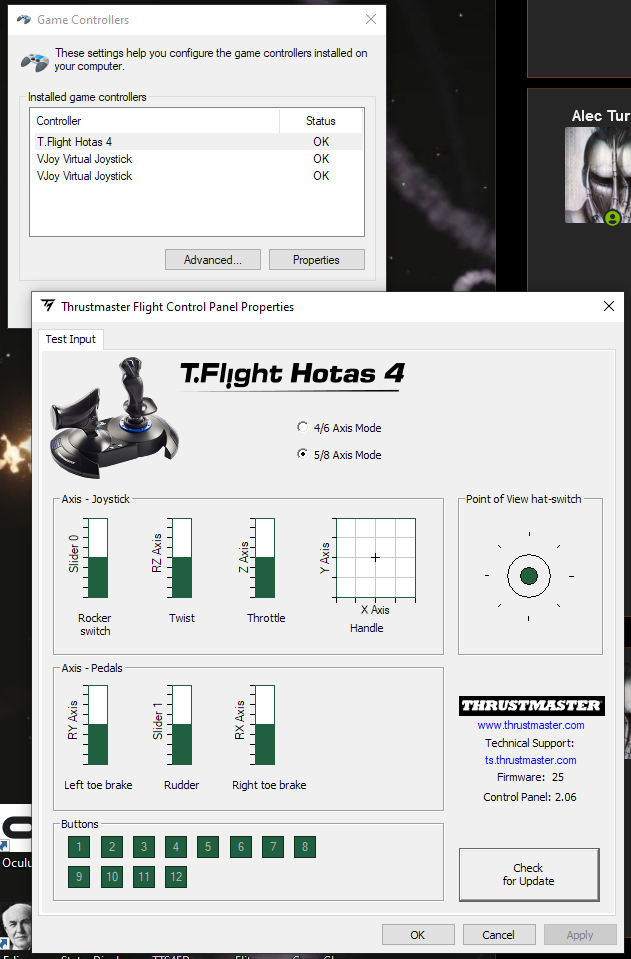The width and height of the screenshot is (631, 959).
Task: Click the green online status badge
Action: [x=613, y=218]
